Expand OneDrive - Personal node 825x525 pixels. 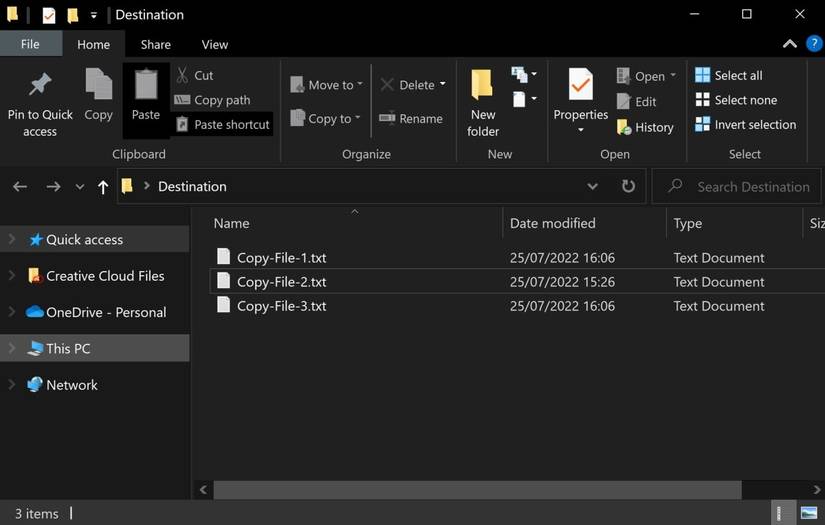[x=12, y=311]
